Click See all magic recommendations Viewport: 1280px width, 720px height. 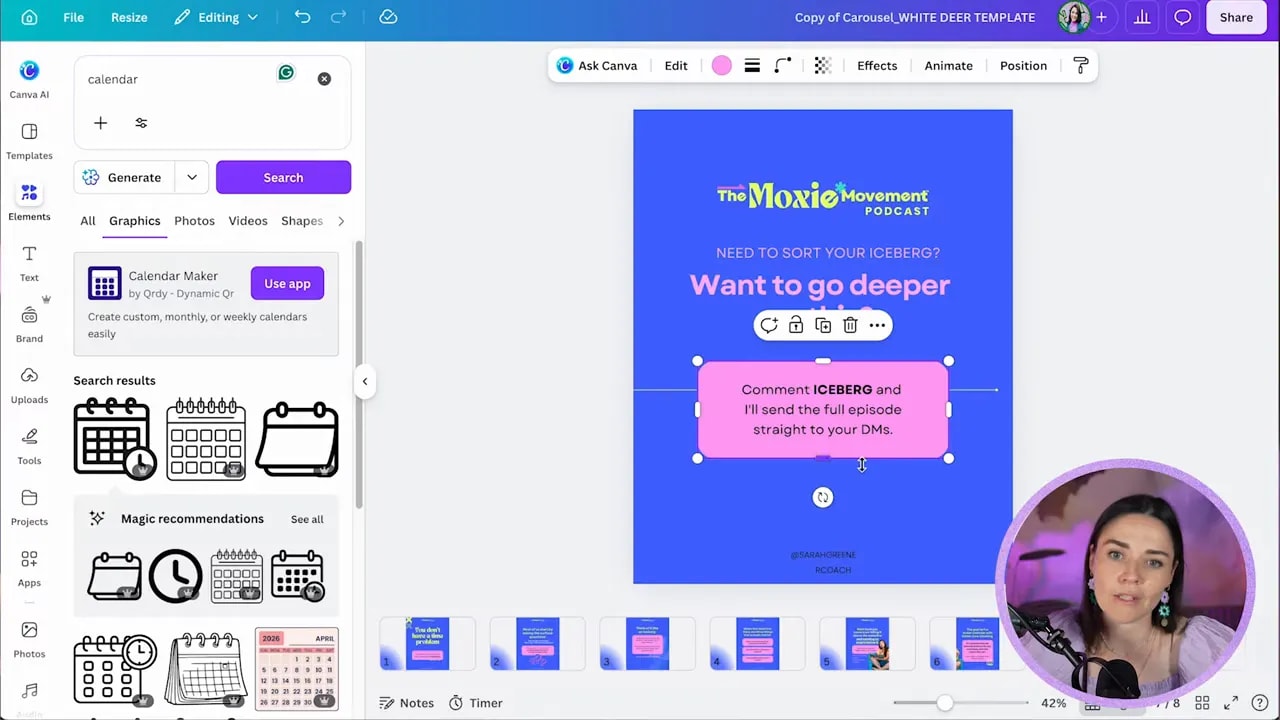(x=307, y=519)
